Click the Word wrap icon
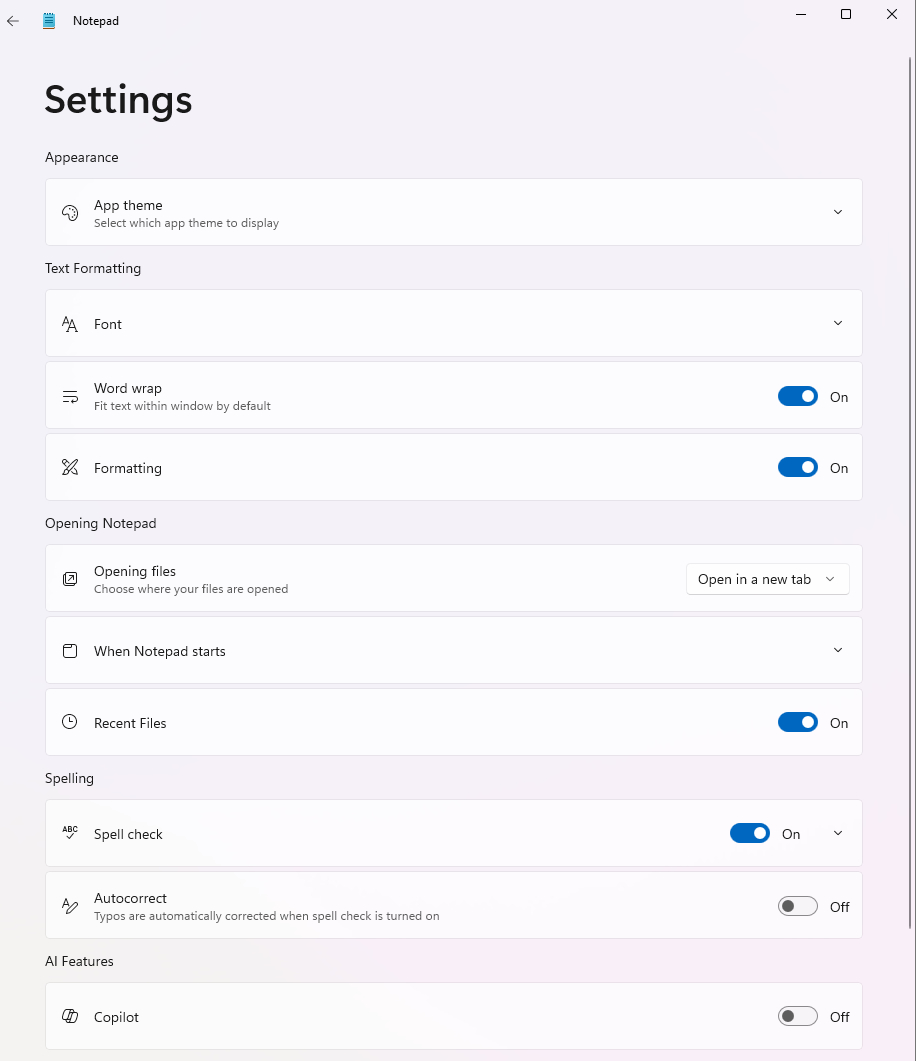The image size is (916, 1061). pyautogui.click(x=70, y=397)
